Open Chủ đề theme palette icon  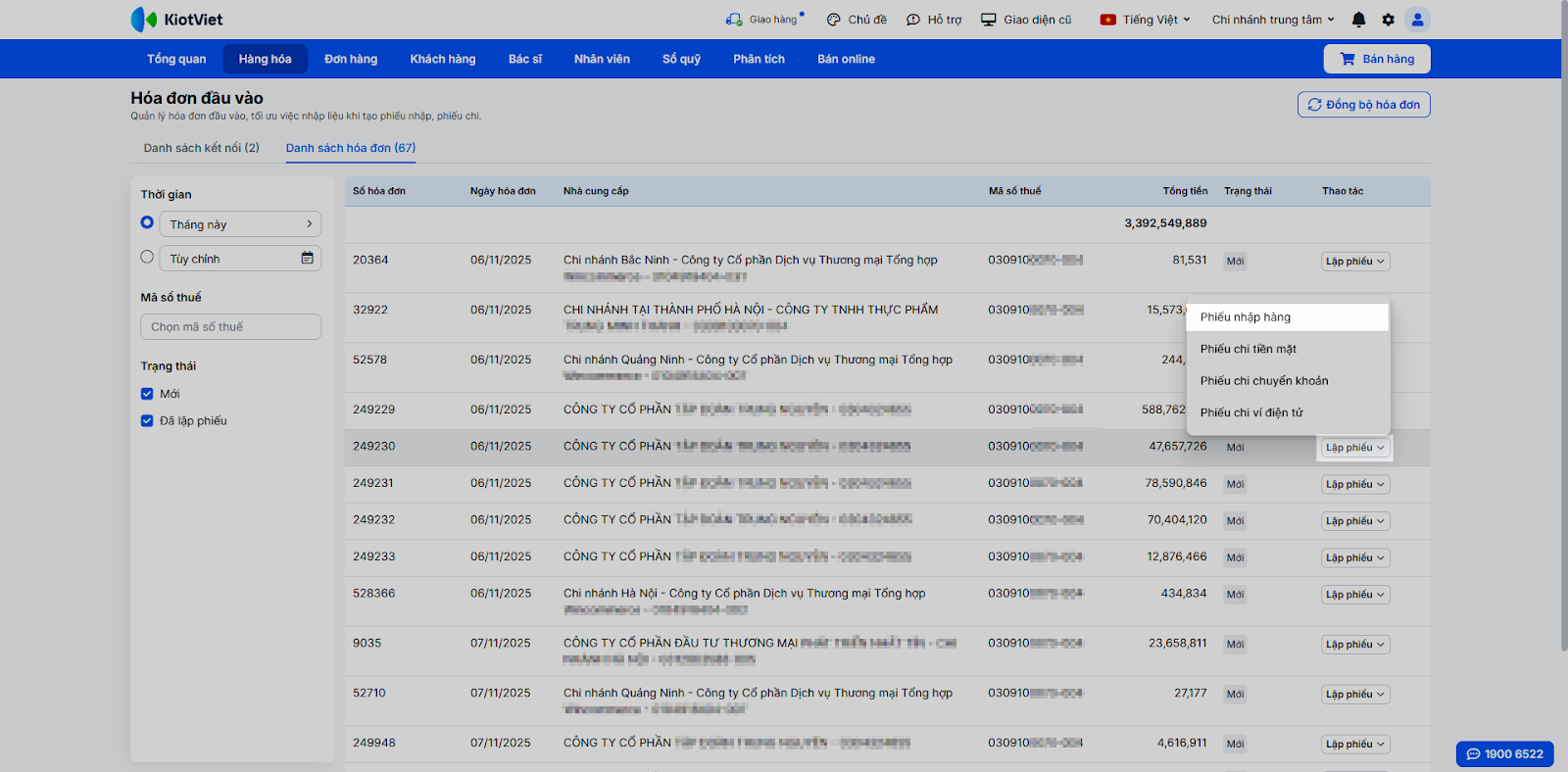(834, 20)
